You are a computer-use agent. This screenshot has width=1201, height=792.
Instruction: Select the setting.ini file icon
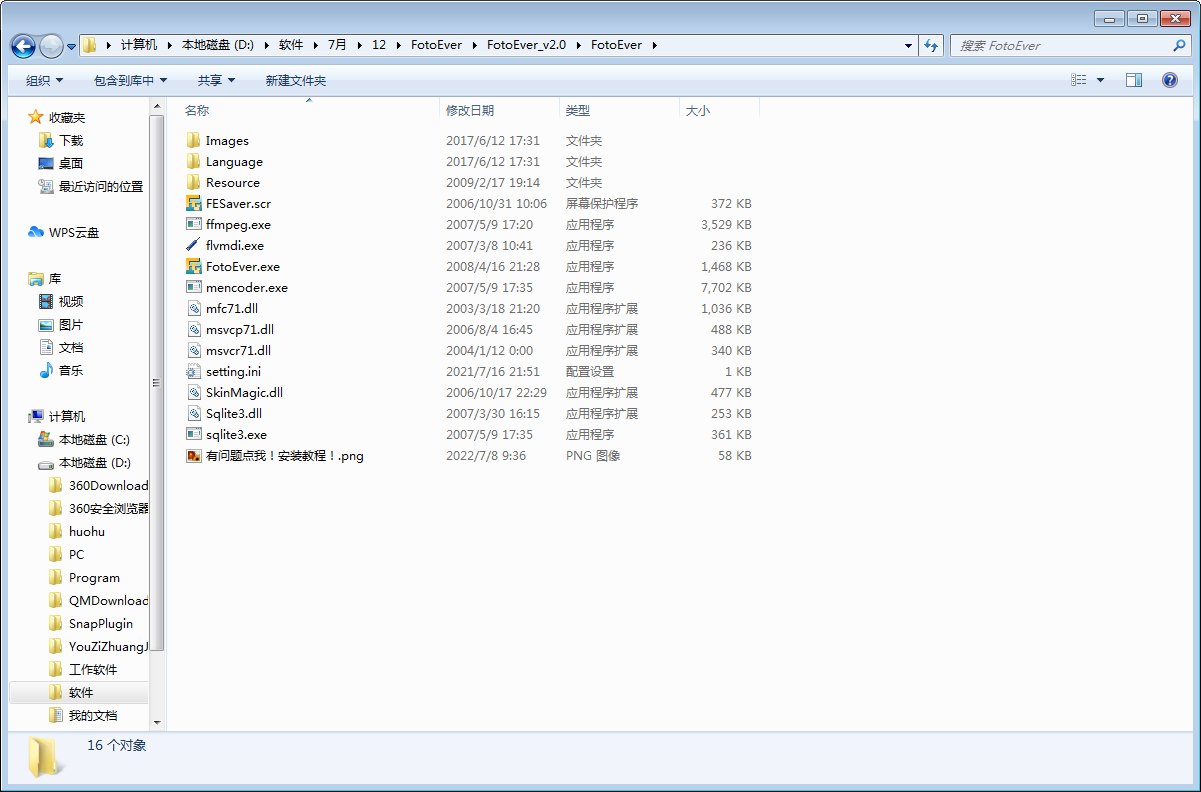194,371
